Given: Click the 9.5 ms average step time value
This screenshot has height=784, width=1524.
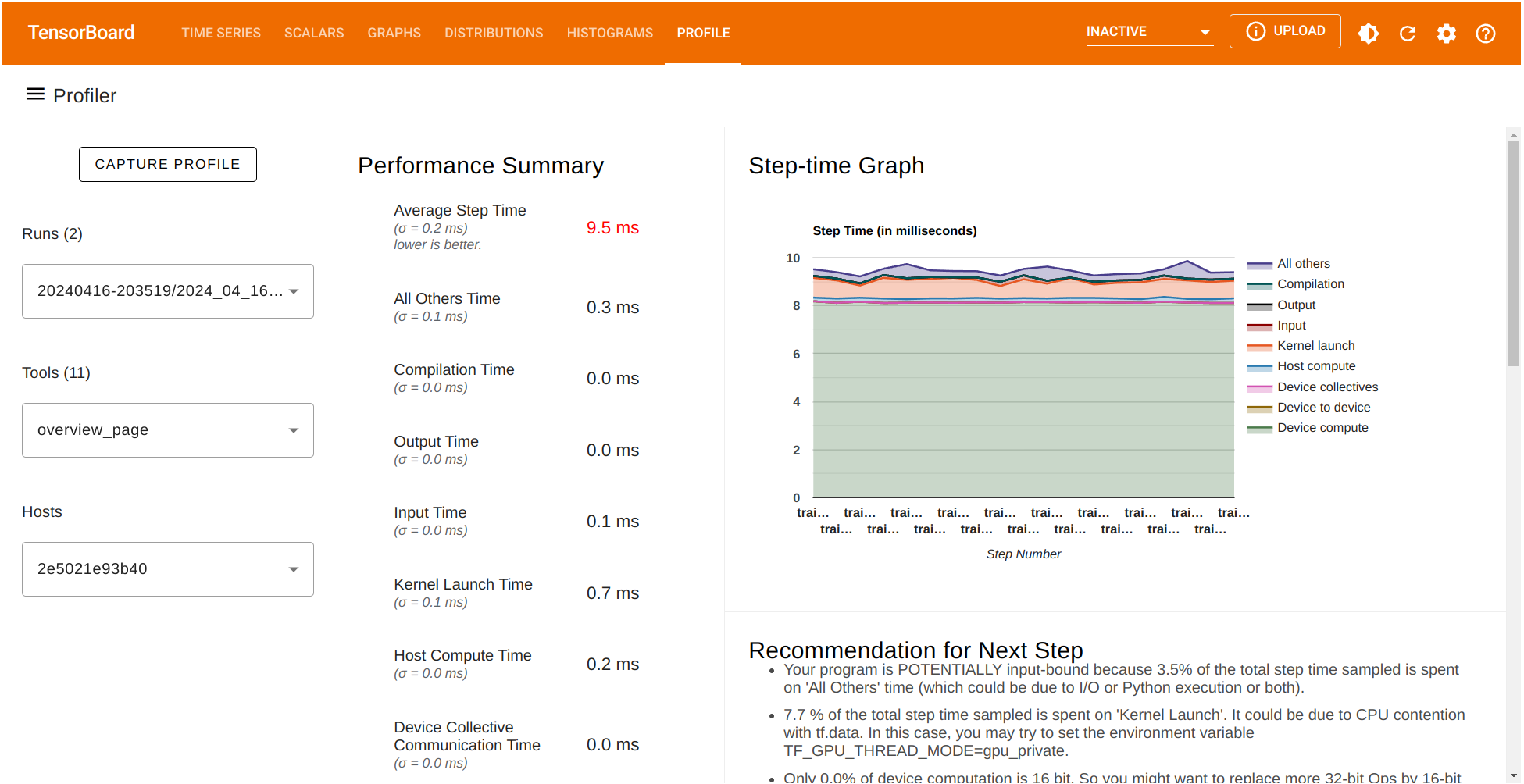Looking at the screenshot, I should pyautogui.click(x=612, y=228).
